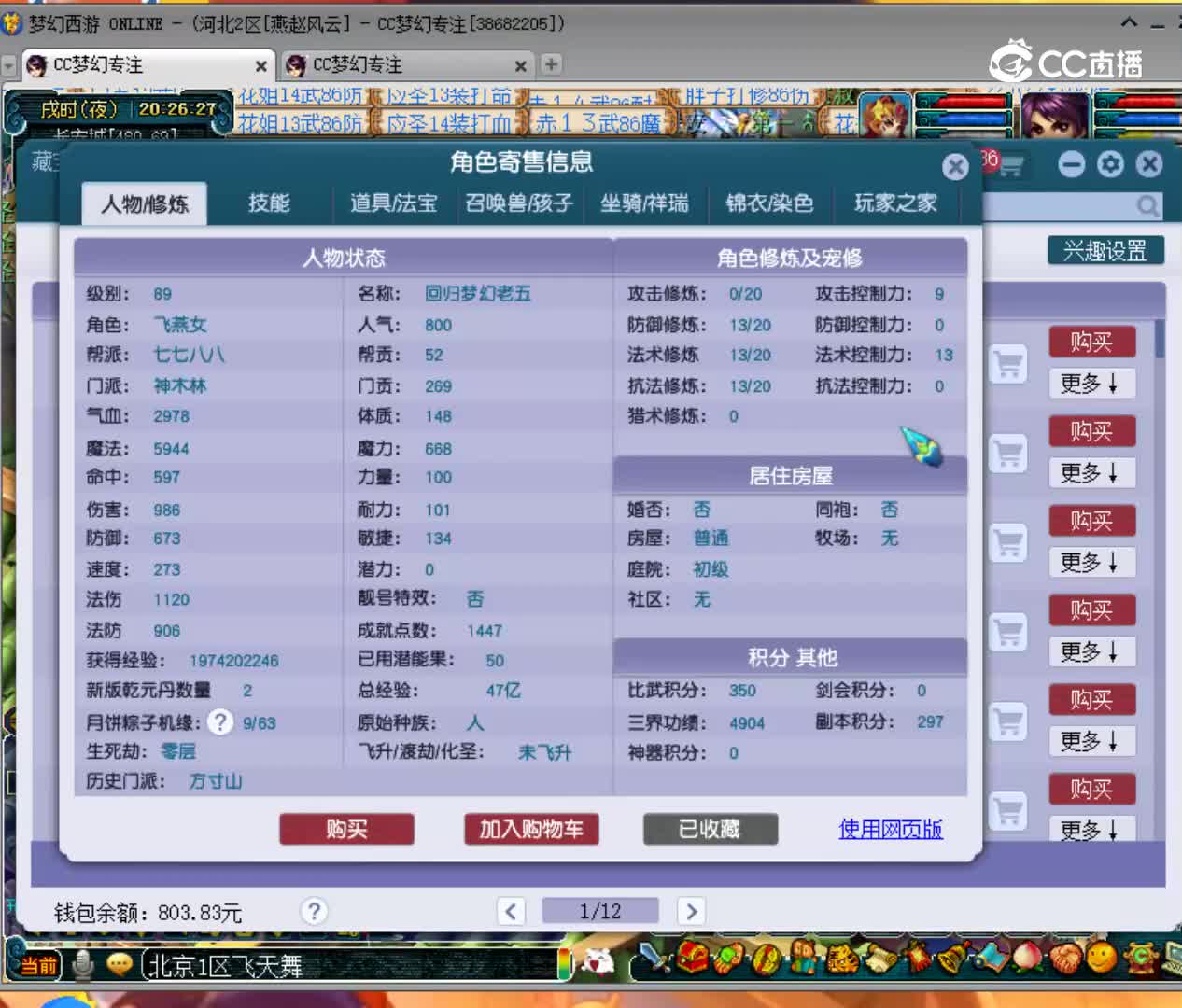Viewport: 1182px width, 1008px height.
Task: Close the 角色寄售信息 dialog
Action: click(955, 167)
